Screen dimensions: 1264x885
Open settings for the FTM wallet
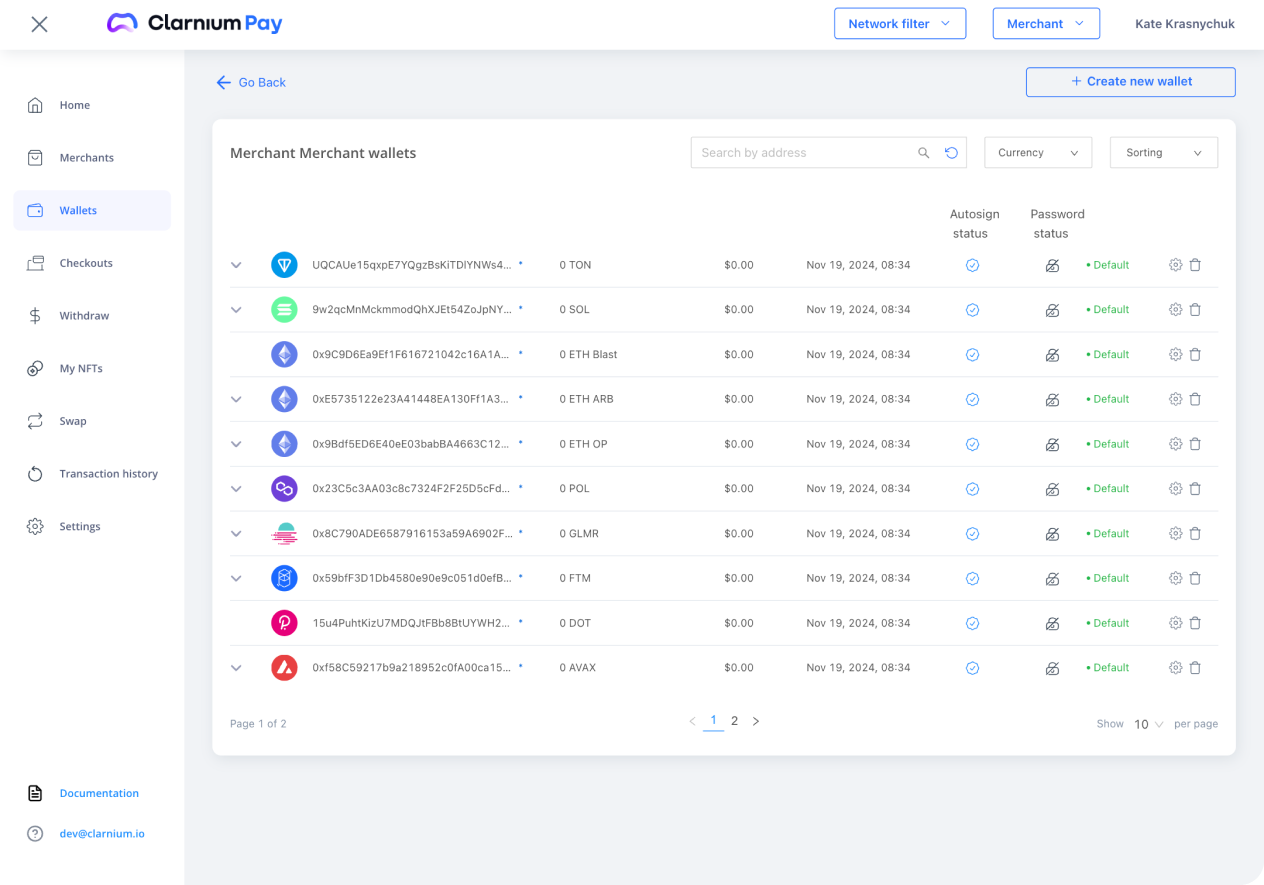1175,578
